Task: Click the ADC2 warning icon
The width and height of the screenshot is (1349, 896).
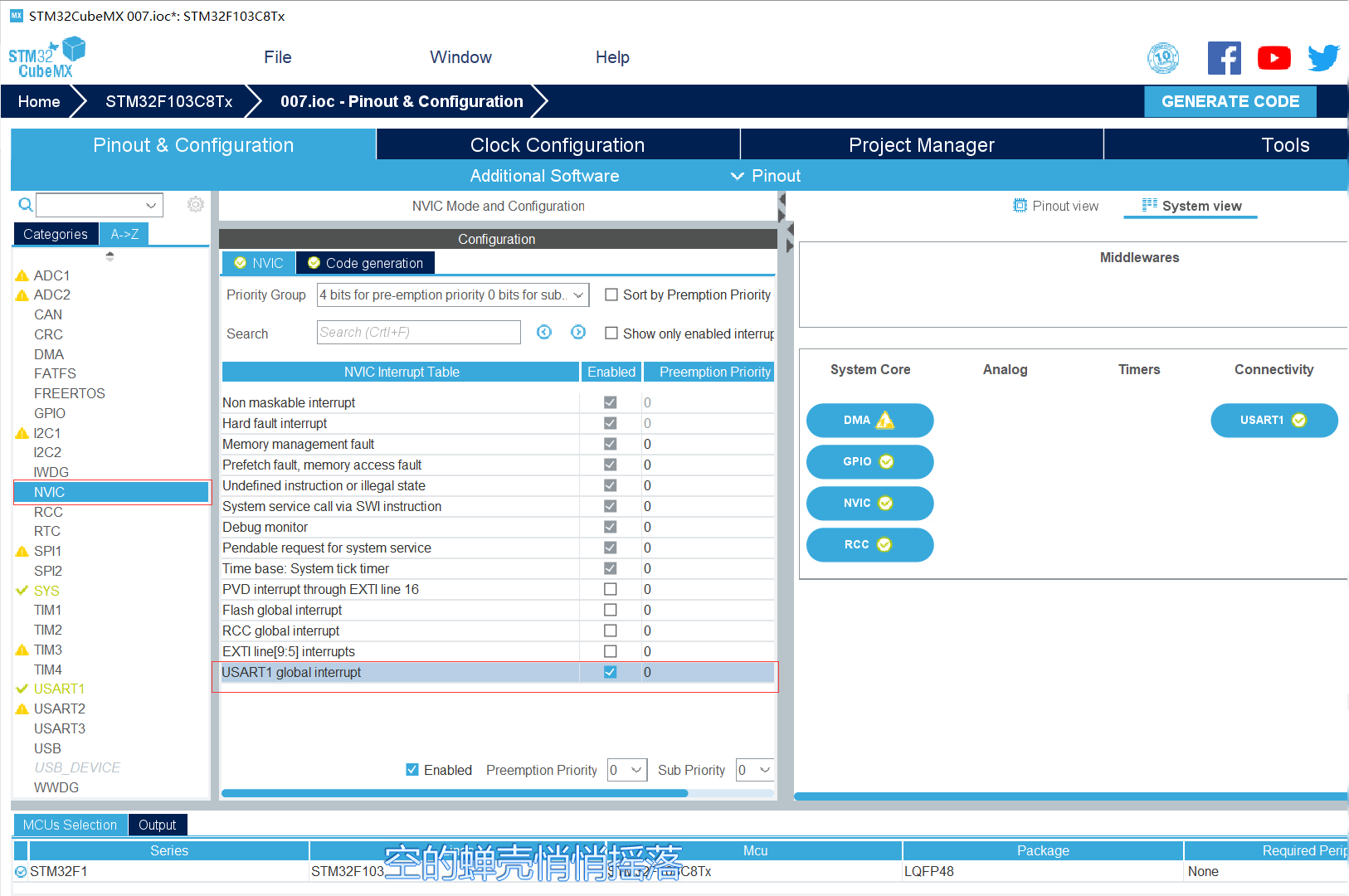Action: pyautogui.click(x=22, y=295)
